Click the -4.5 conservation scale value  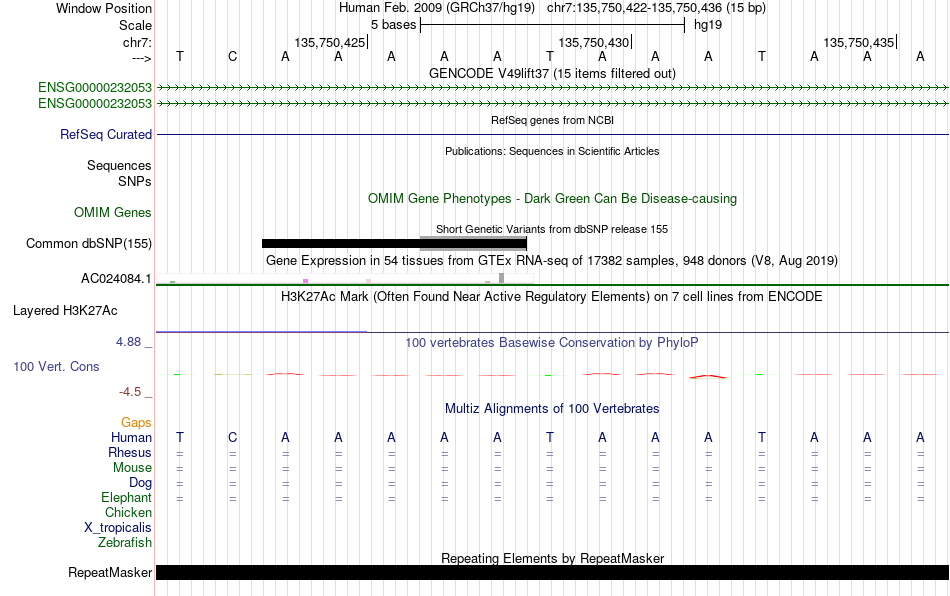click(x=130, y=392)
